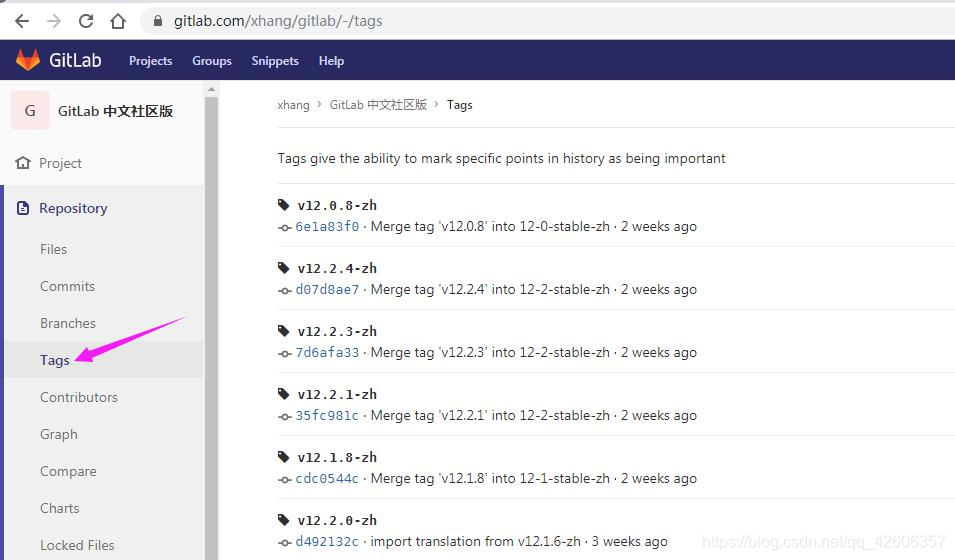Click tag icon beside v12.2.4-zh
This screenshot has width=955, height=560.
click(x=283, y=268)
